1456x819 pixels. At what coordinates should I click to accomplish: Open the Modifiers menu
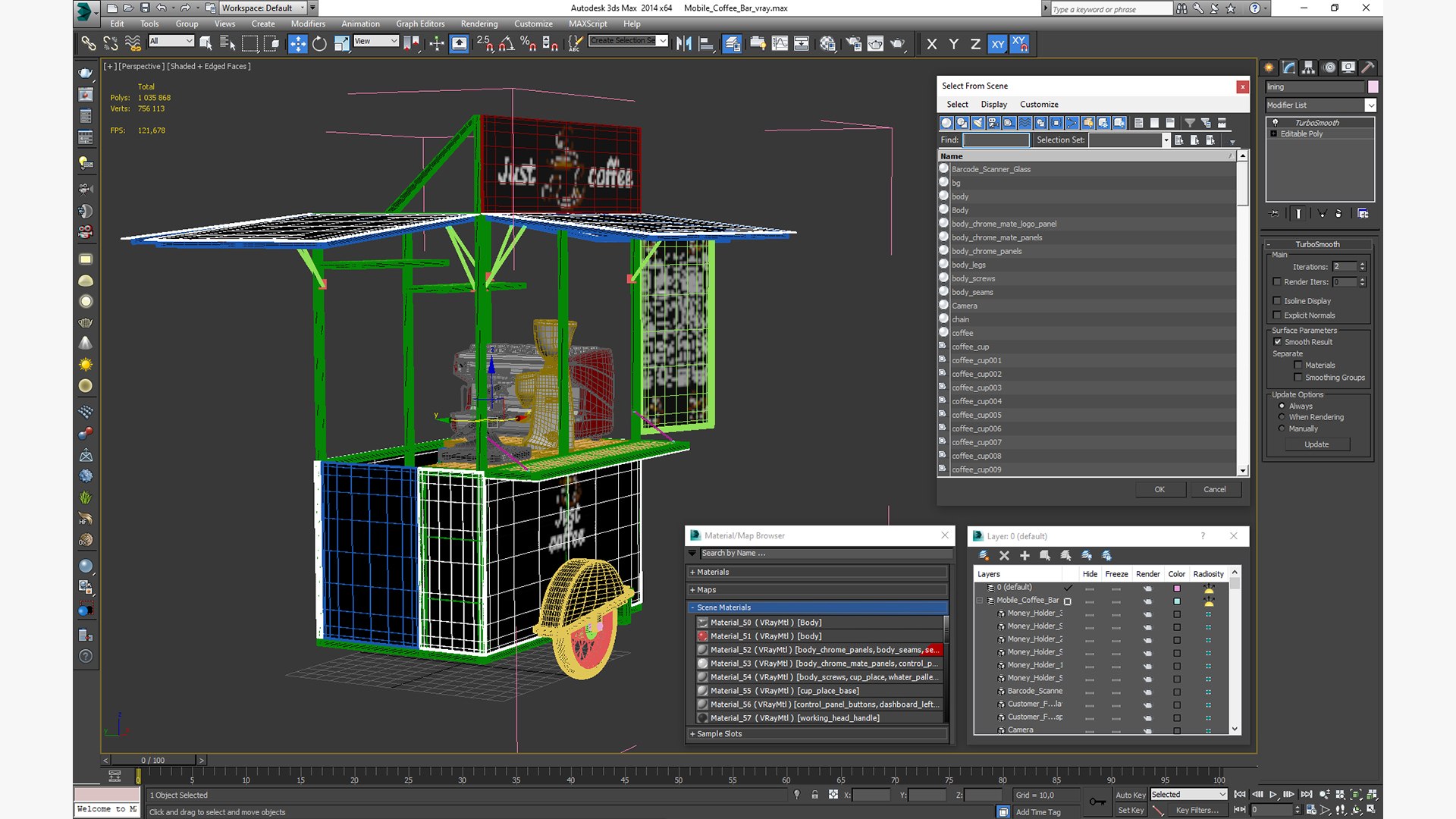[x=308, y=24]
